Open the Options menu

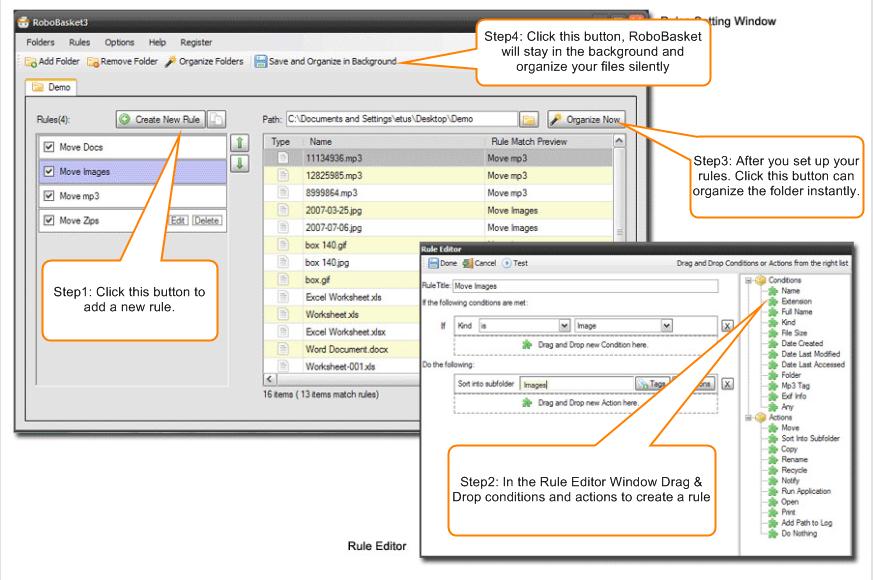[x=119, y=42]
